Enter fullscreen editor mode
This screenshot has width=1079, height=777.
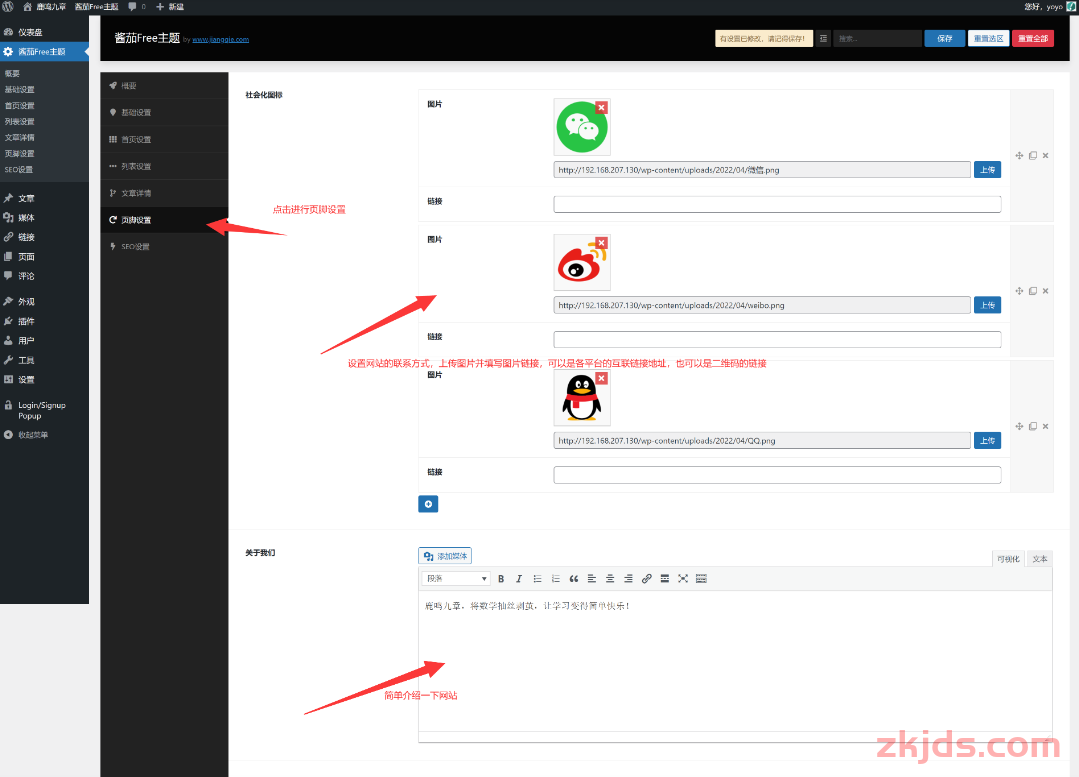pos(683,579)
